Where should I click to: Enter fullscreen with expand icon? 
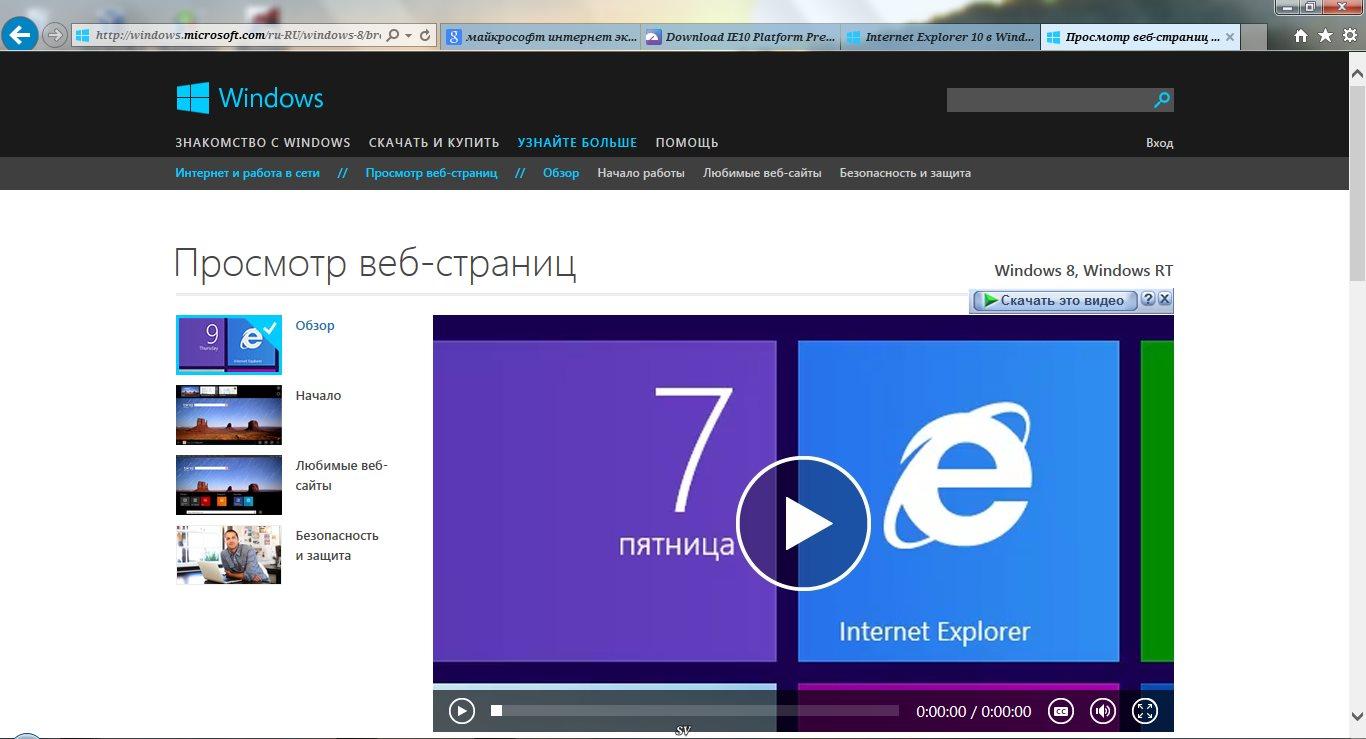point(1144,711)
